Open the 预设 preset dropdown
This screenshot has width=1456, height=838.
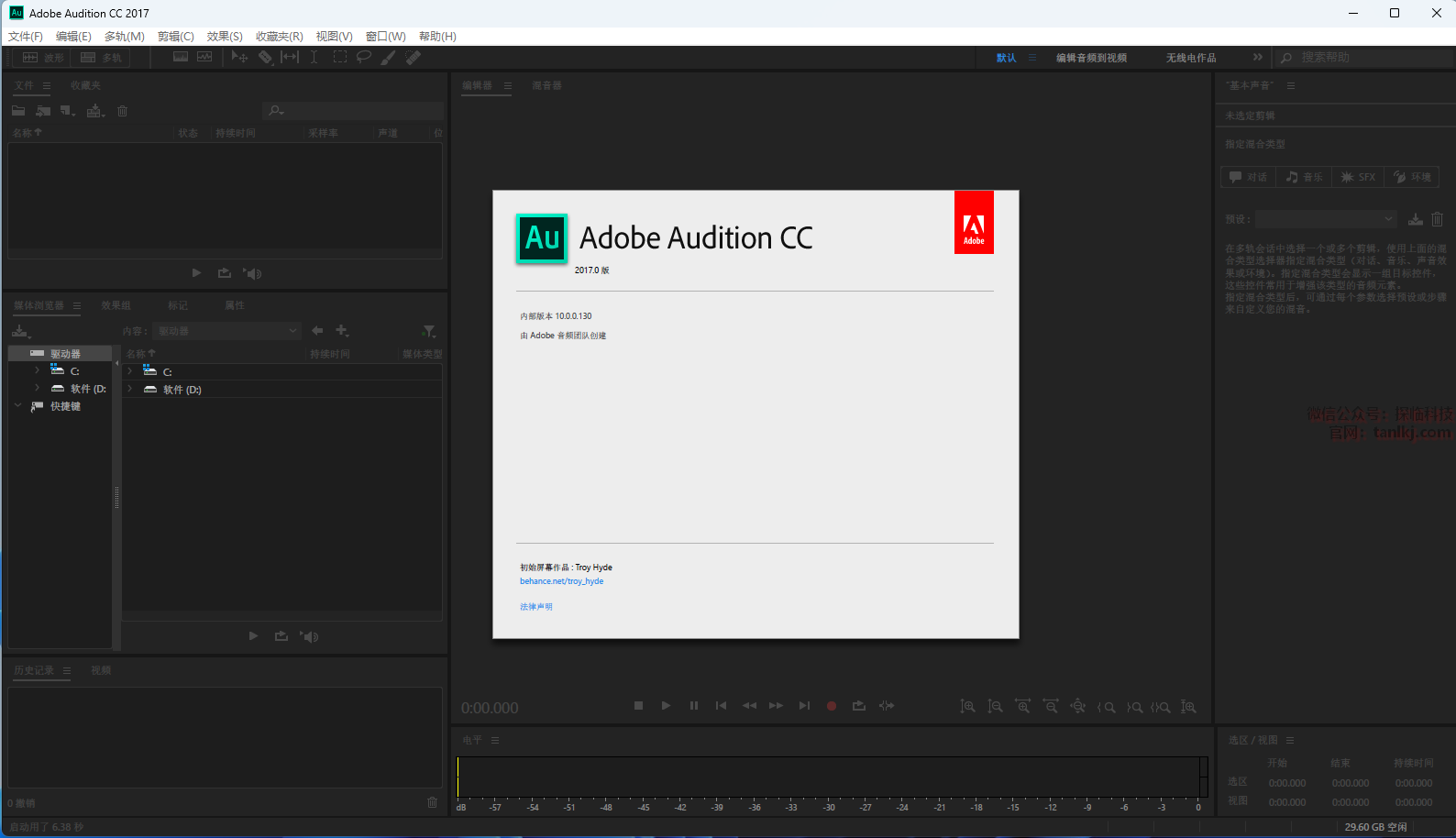tap(1326, 219)
